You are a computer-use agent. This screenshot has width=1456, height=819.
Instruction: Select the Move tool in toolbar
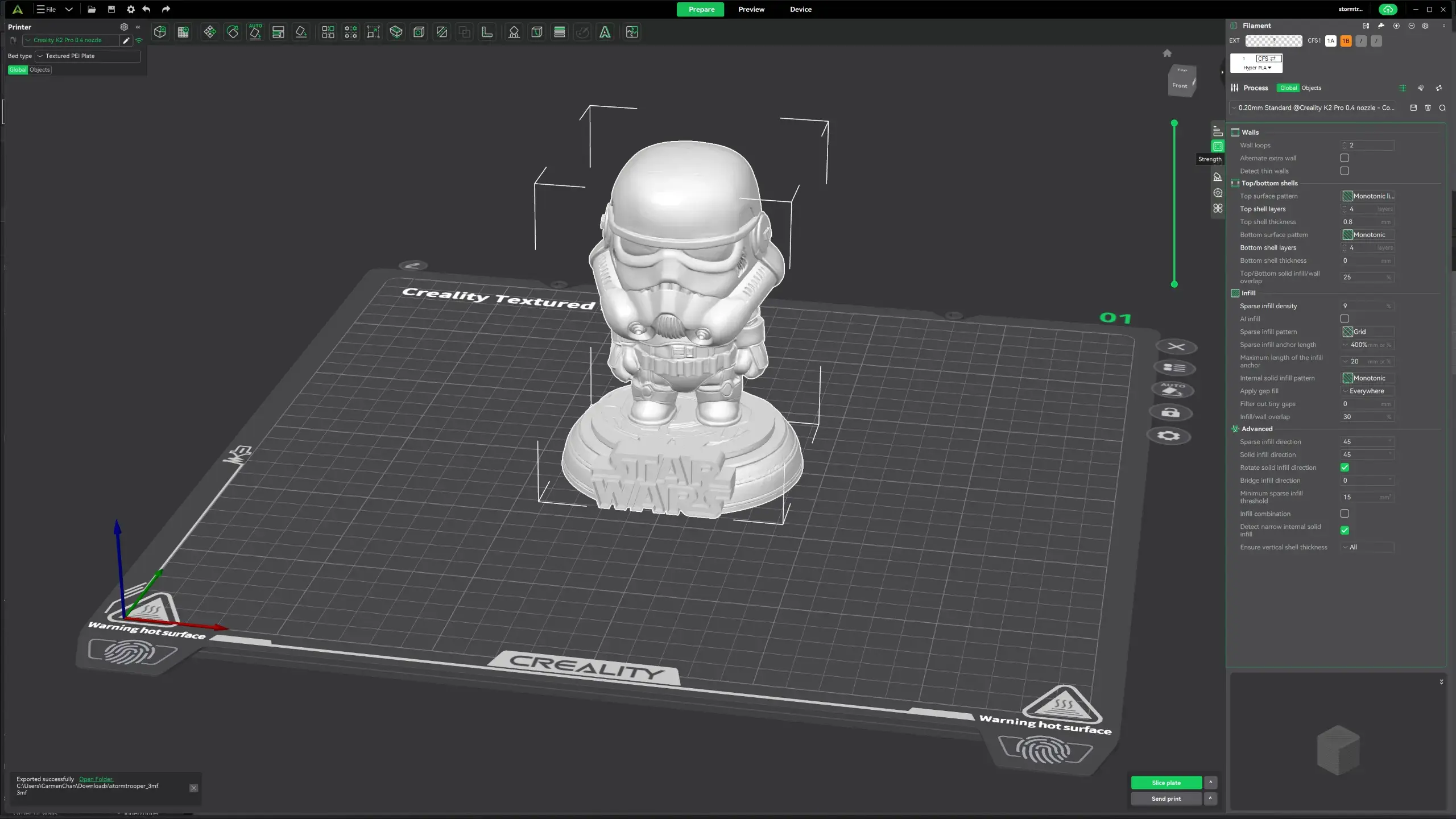[210, 32]
